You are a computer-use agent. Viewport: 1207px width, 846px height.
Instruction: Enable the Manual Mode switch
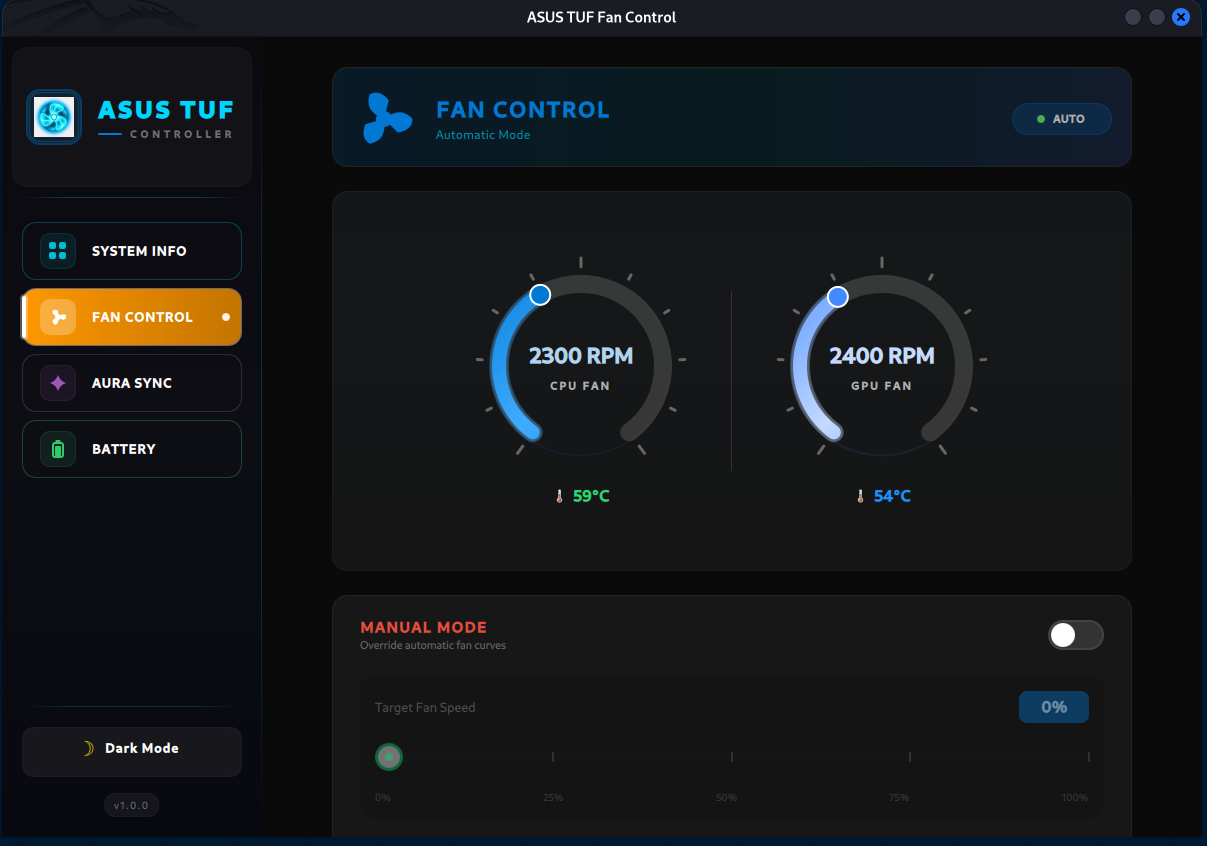[1076, 635]
